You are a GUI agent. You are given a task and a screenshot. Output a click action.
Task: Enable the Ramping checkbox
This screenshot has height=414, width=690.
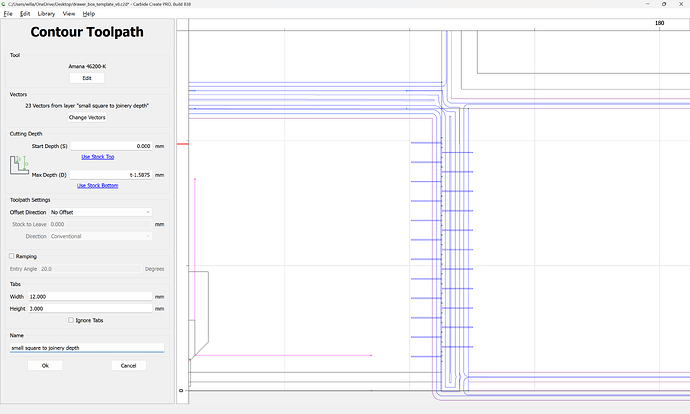point(12,256)
